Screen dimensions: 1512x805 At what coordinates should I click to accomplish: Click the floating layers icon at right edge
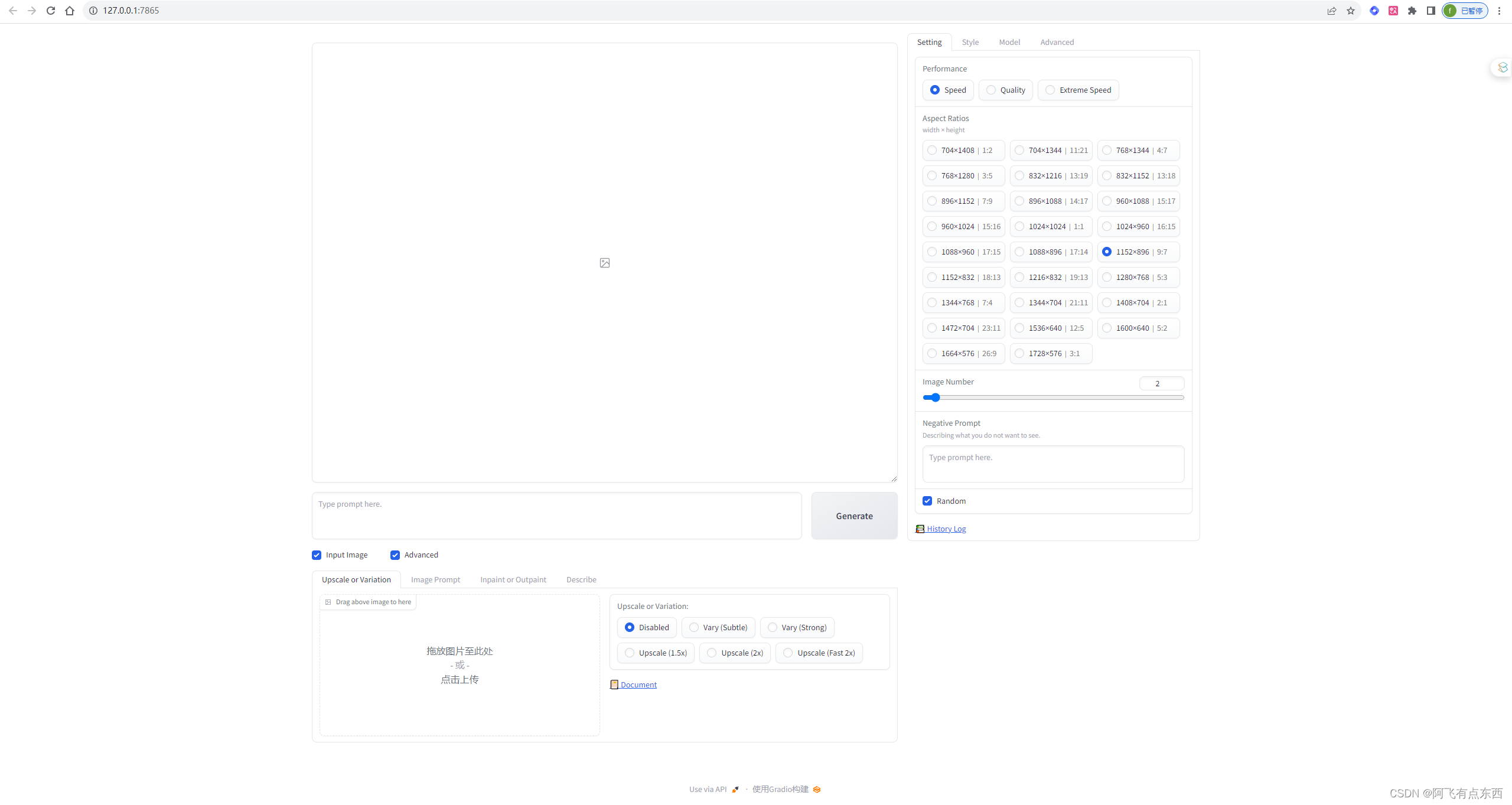1503,68
